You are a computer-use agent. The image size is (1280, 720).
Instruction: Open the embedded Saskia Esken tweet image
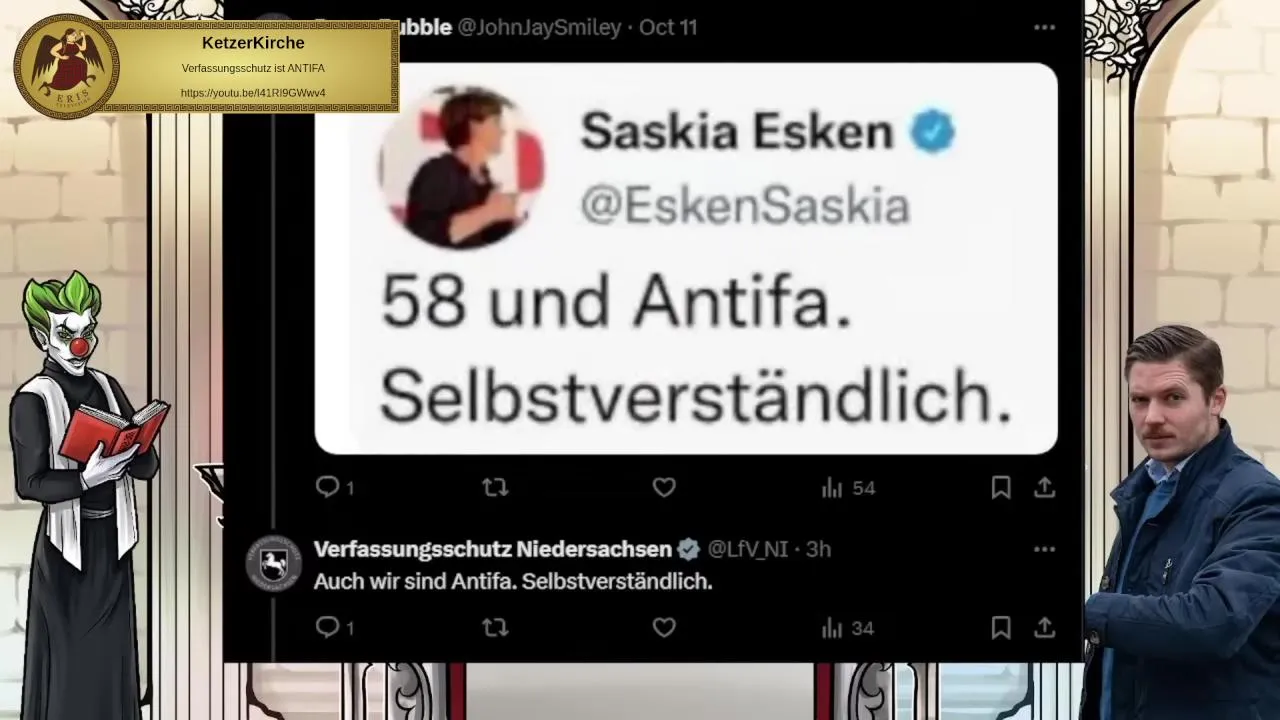pos(686,259)
